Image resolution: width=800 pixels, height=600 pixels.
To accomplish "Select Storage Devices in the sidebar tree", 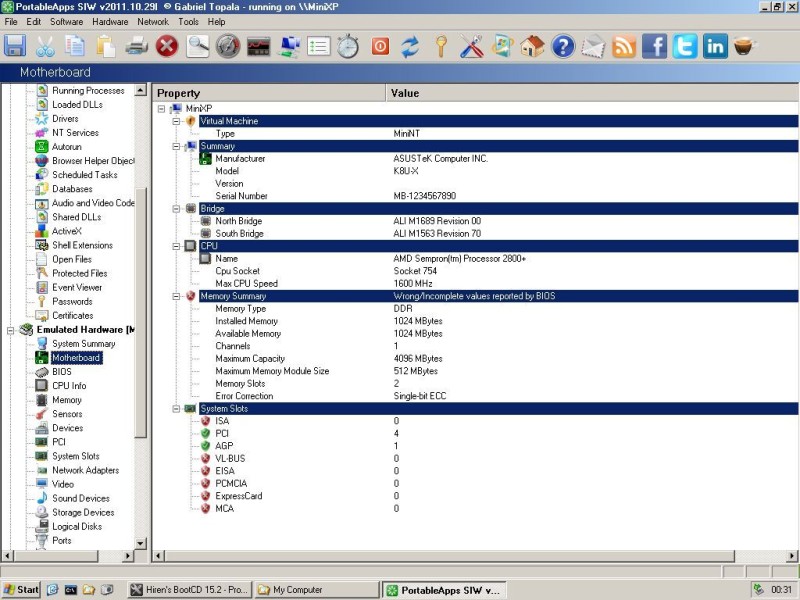I will (83, 512).
